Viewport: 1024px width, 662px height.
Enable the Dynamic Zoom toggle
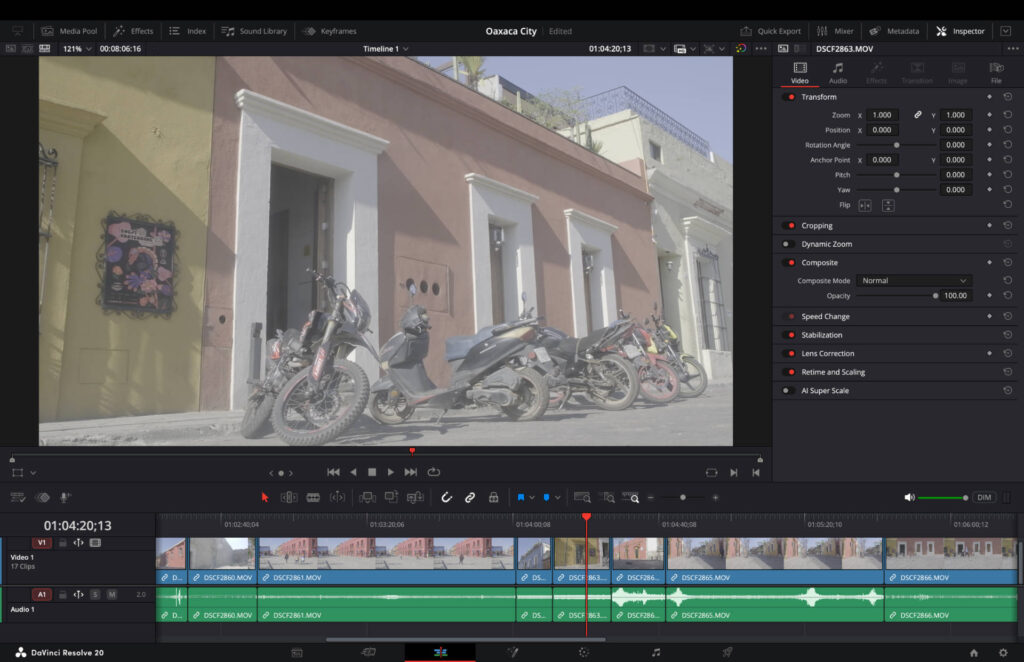click(x=788, y=244)
